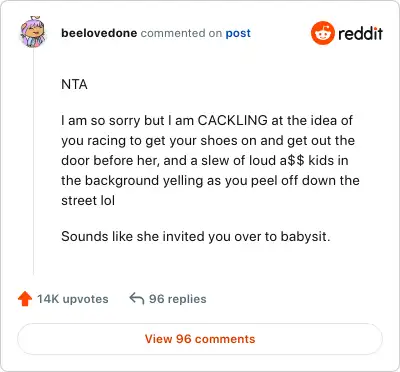The height and width of the screenshot is (372, 400).
Task: Click the "street lol" text line
Action: point(88,201)
